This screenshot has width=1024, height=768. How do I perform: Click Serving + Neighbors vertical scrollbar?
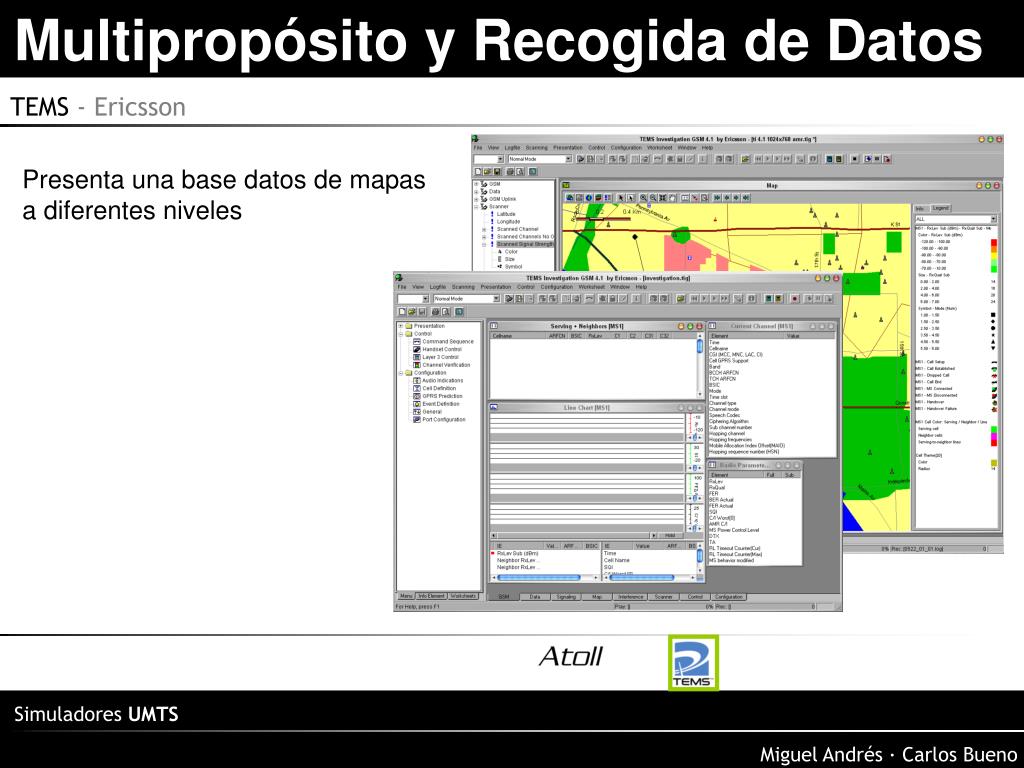coord(700,364)
